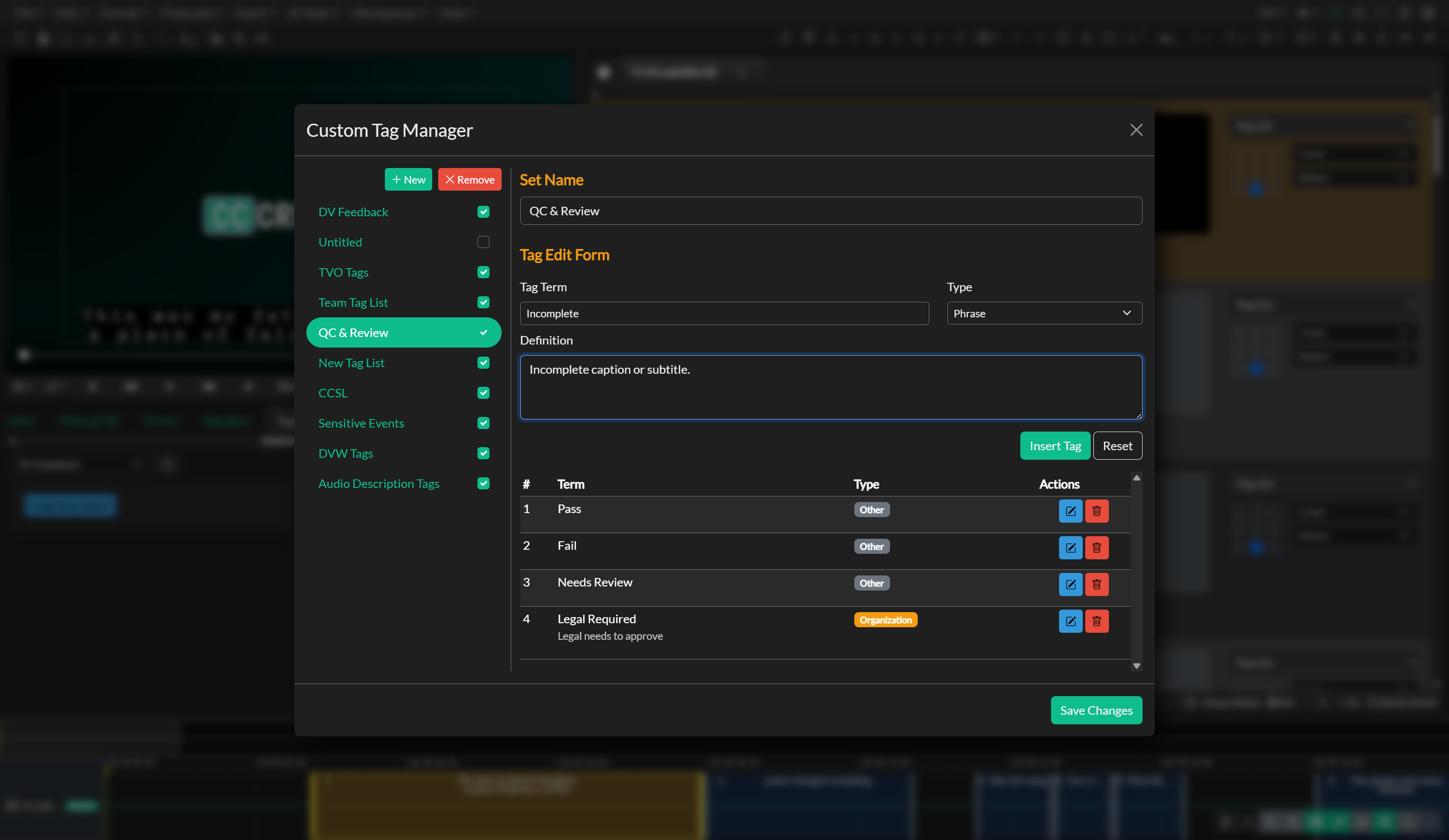Toggle the TVO Tags checkbox
Viewport: 1449px width, 840px height.
point(483,273)
